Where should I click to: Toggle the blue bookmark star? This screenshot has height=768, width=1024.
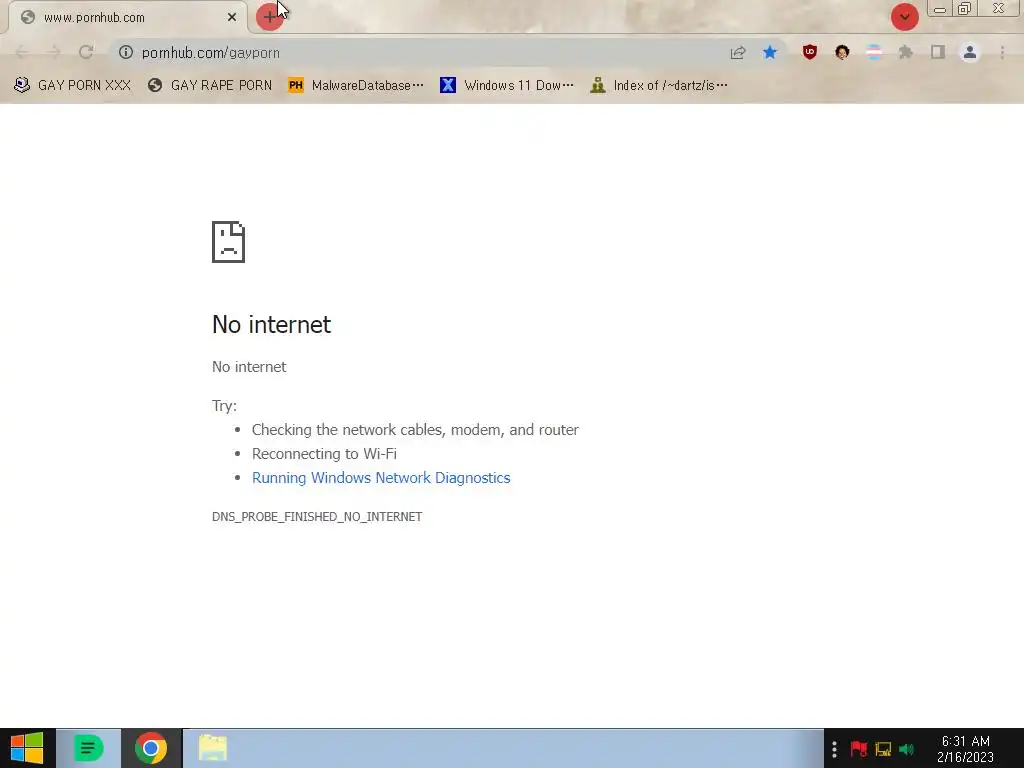(x=770, y=52)
